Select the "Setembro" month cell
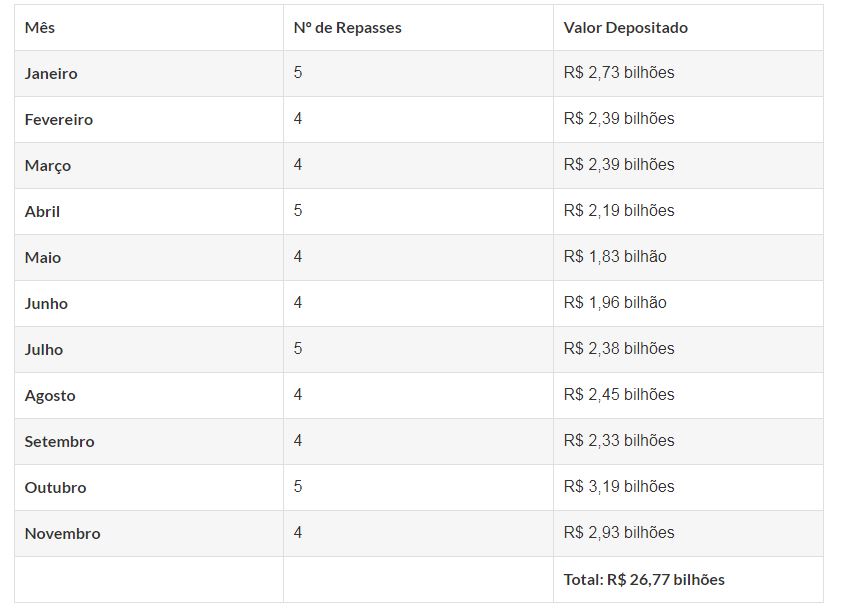Image resolution: width=851 pixels, height=614 pixels. tap(60, 442)
